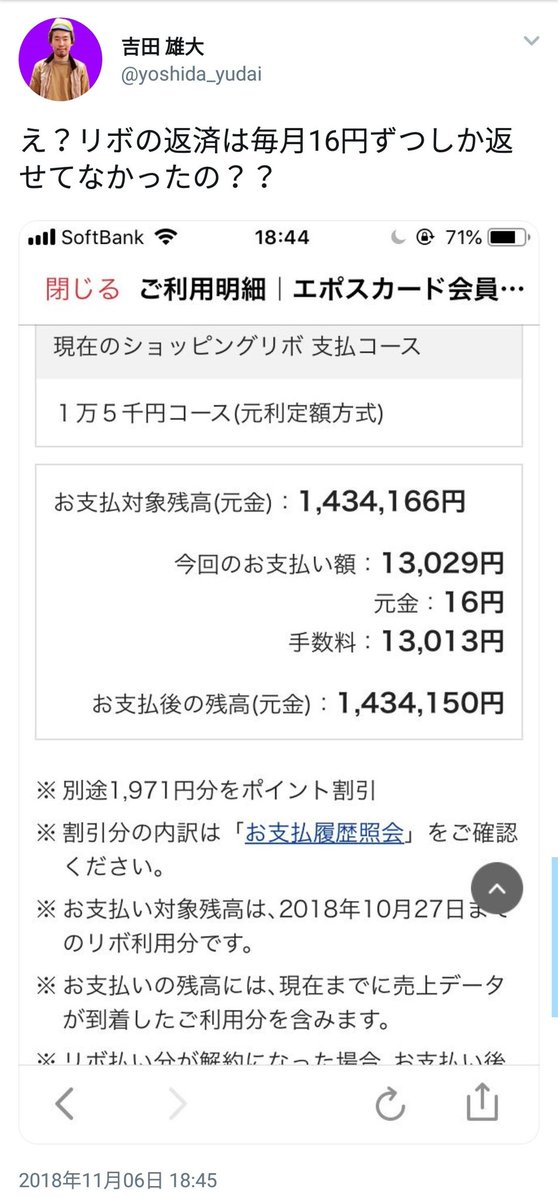Tap the page title ご利用明細｜エポスカード会員
The width and height of the screenshot is (558, 1199).
[x=332, y=289]
